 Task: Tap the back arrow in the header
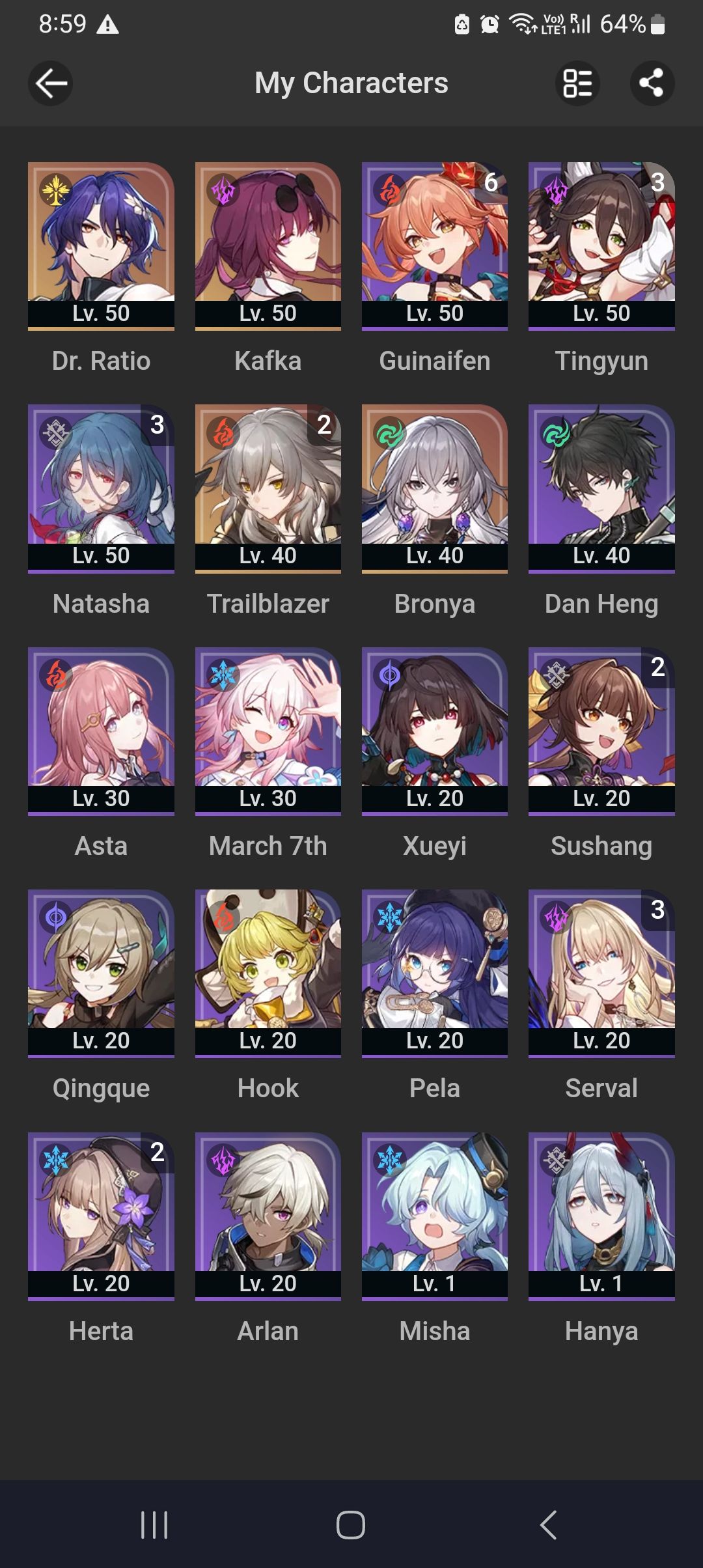pos(50,83)
